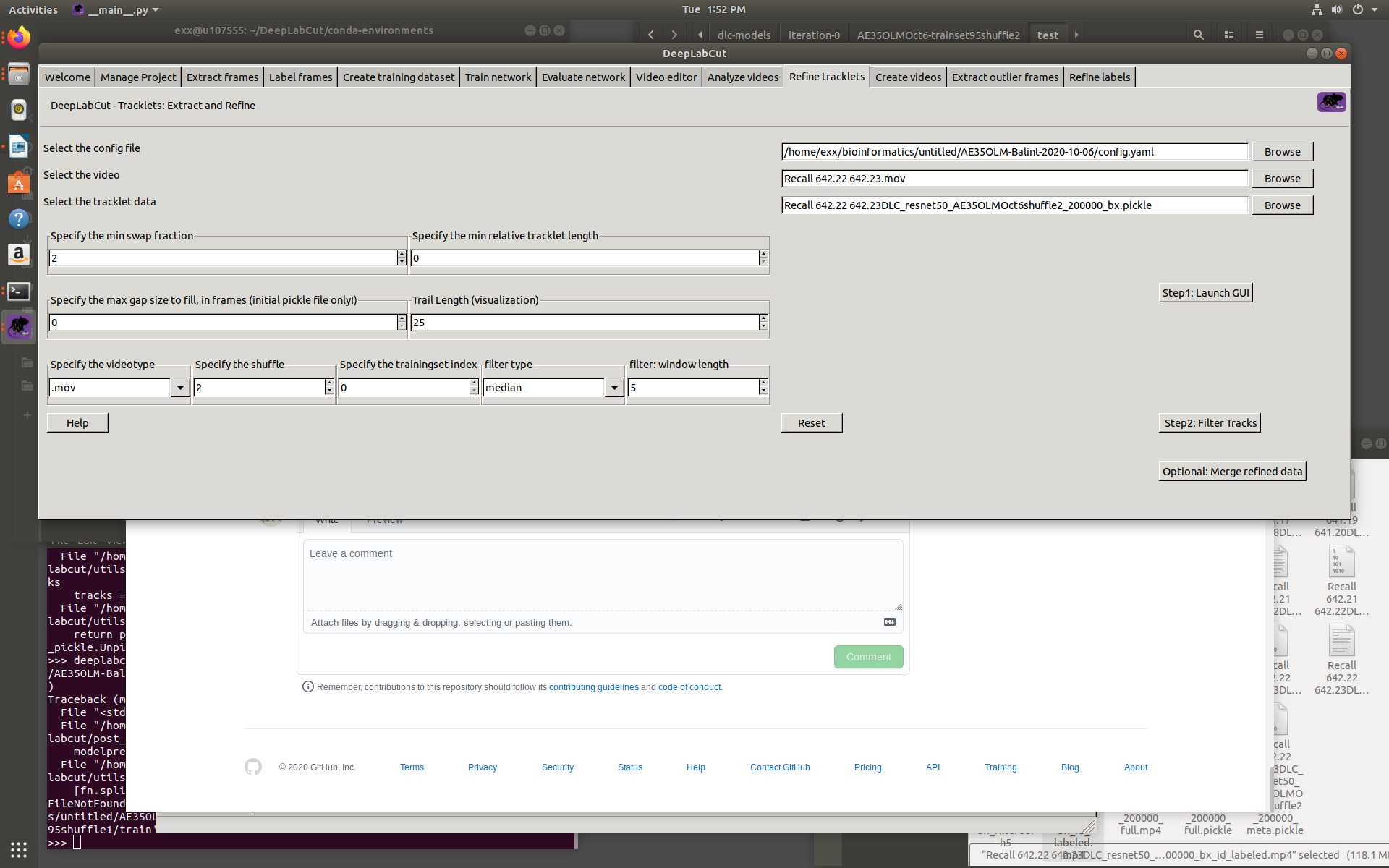Open Terminal from the dock
The height and width of the screenshot is (868, 1389).
click(x=19, y=292)
